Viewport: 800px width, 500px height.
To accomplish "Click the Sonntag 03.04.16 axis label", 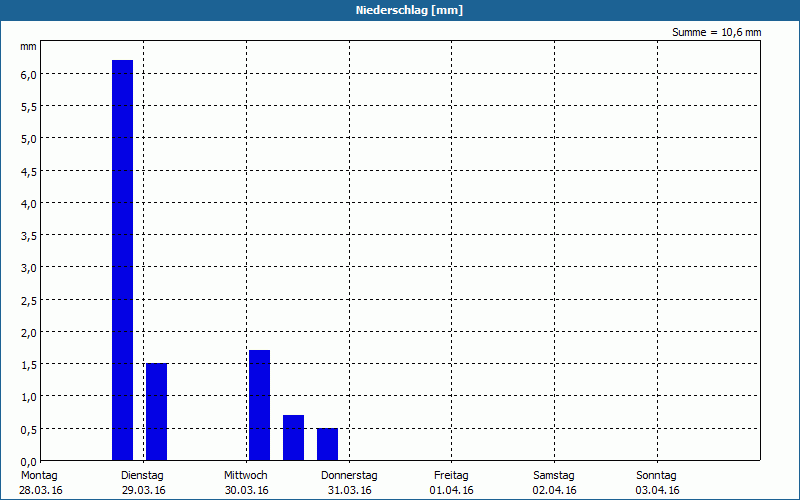I will [x=657, y=483].
